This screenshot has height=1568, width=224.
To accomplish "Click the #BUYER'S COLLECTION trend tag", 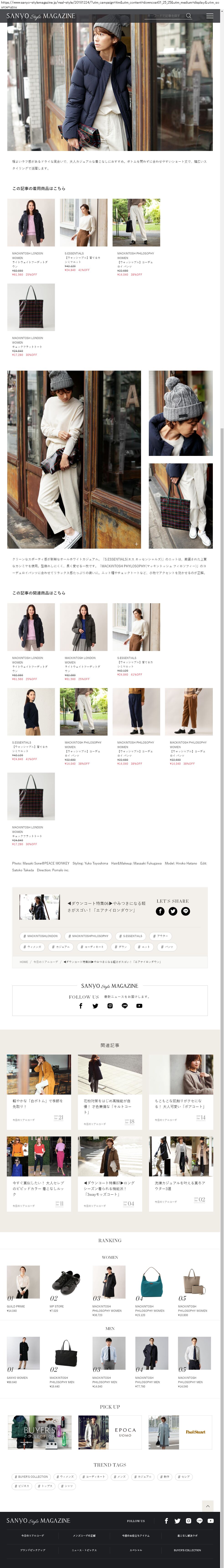I will click(x=32, y=1476).
